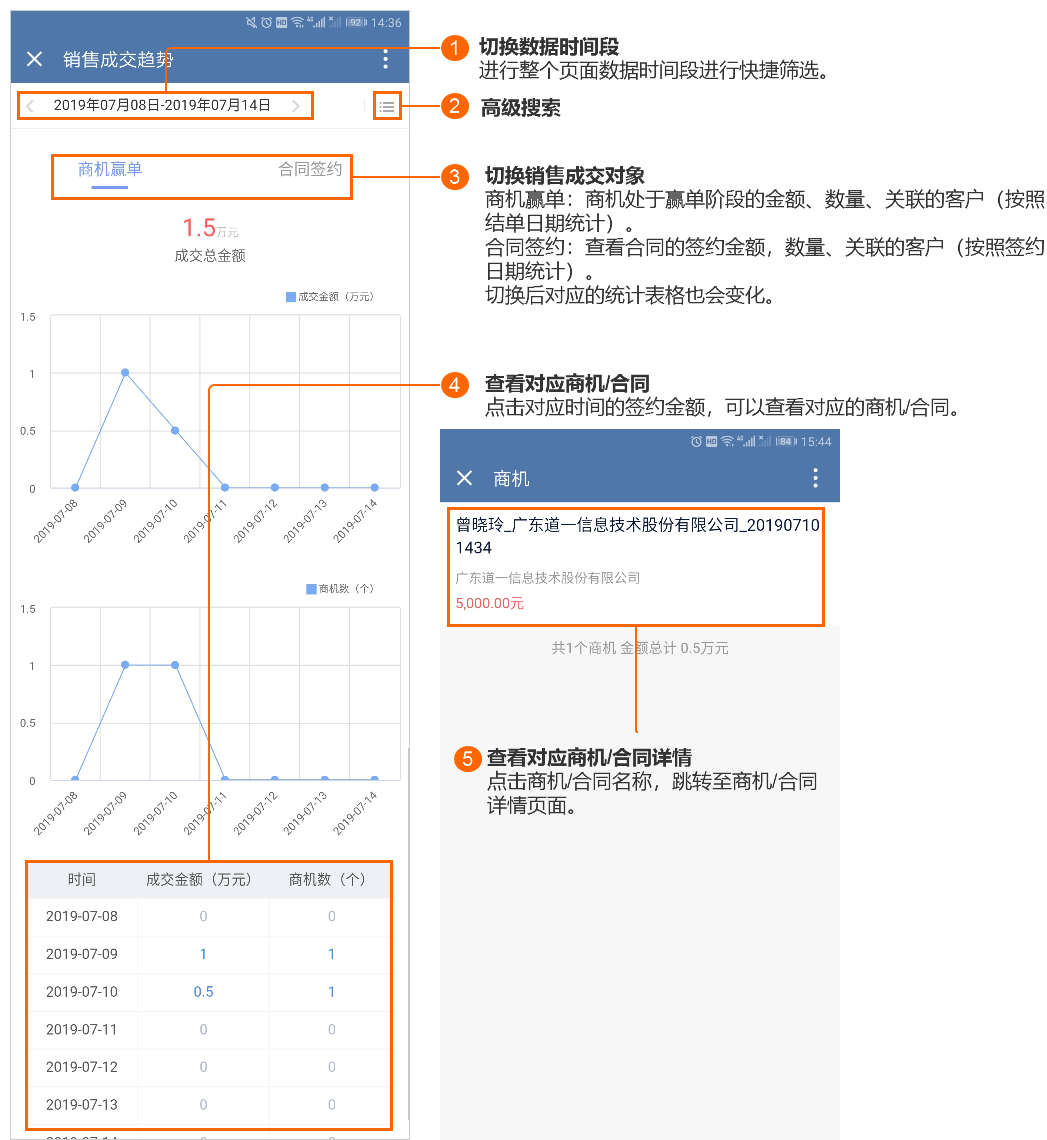Click the 15:44 clock in status bar
The image size is (1047, 1140).
pyautogui.click(x=816, y=441)
